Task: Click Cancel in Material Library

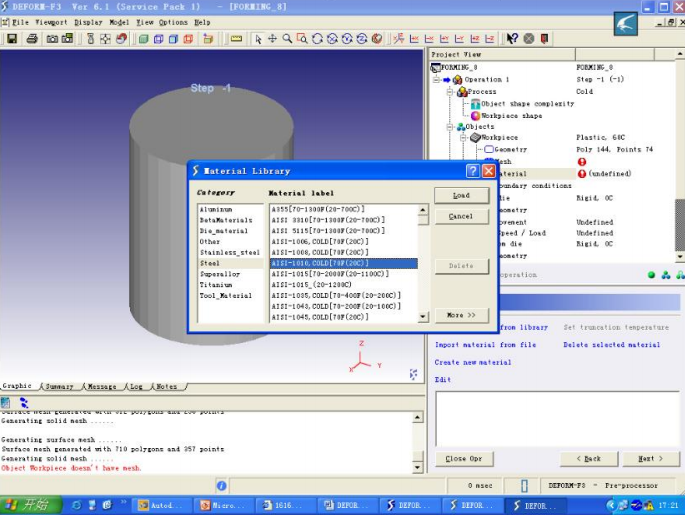Action: coord(461,217)
